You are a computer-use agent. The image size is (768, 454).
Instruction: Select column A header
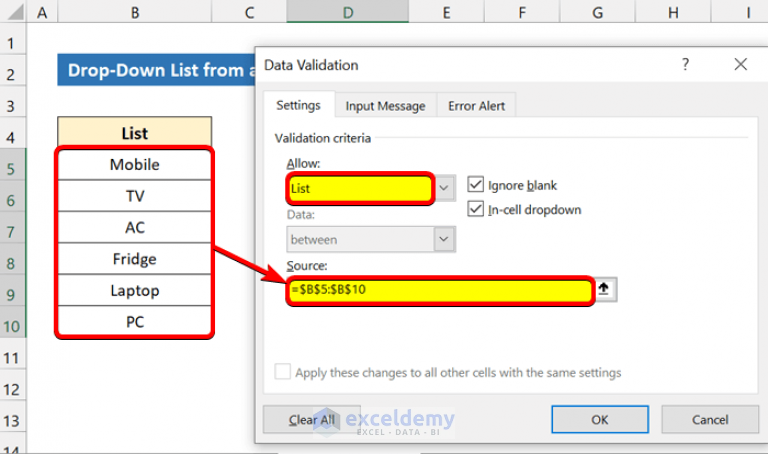(x=42, y=12)
